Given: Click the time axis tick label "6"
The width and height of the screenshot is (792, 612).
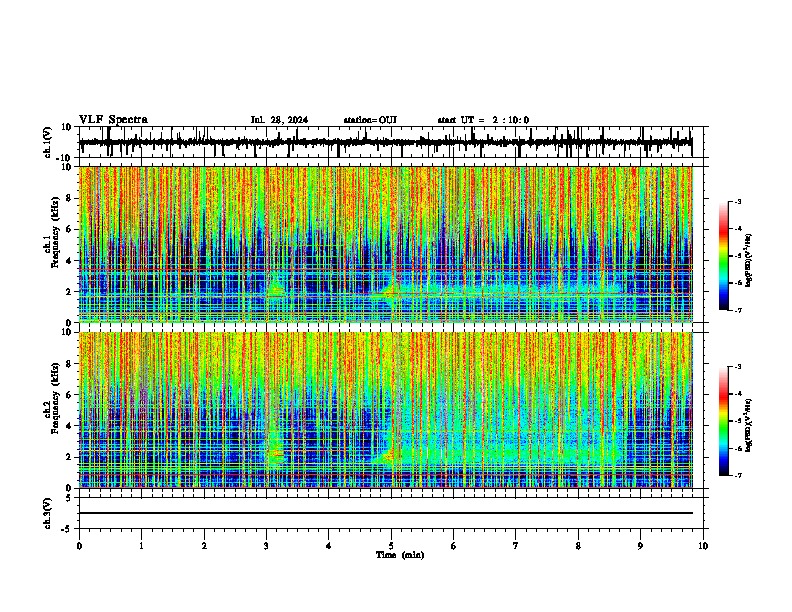Looking at the screenshot, I should point(454,546).
